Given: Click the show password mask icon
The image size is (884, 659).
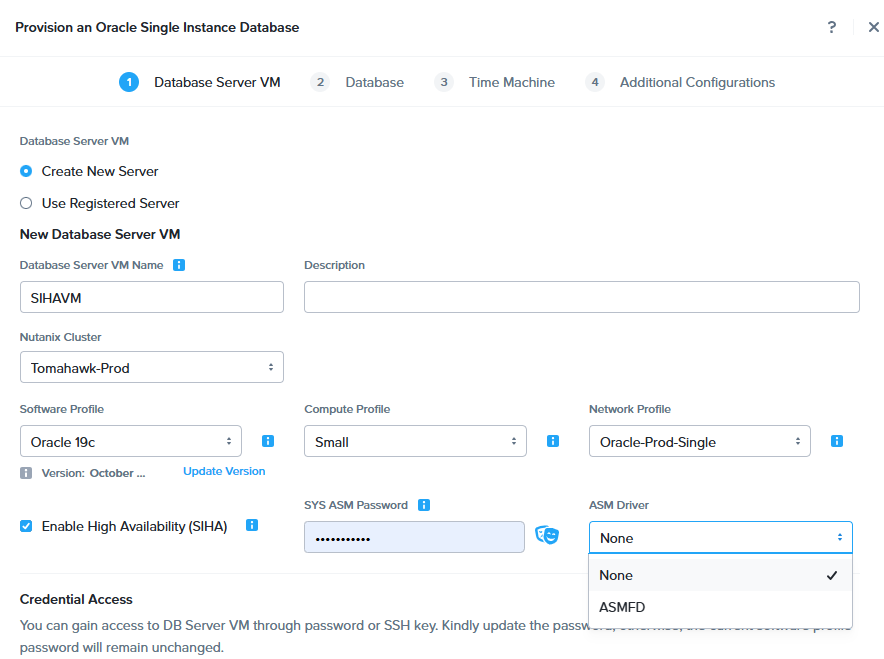Looking at the screenshot, I should 546,536.
